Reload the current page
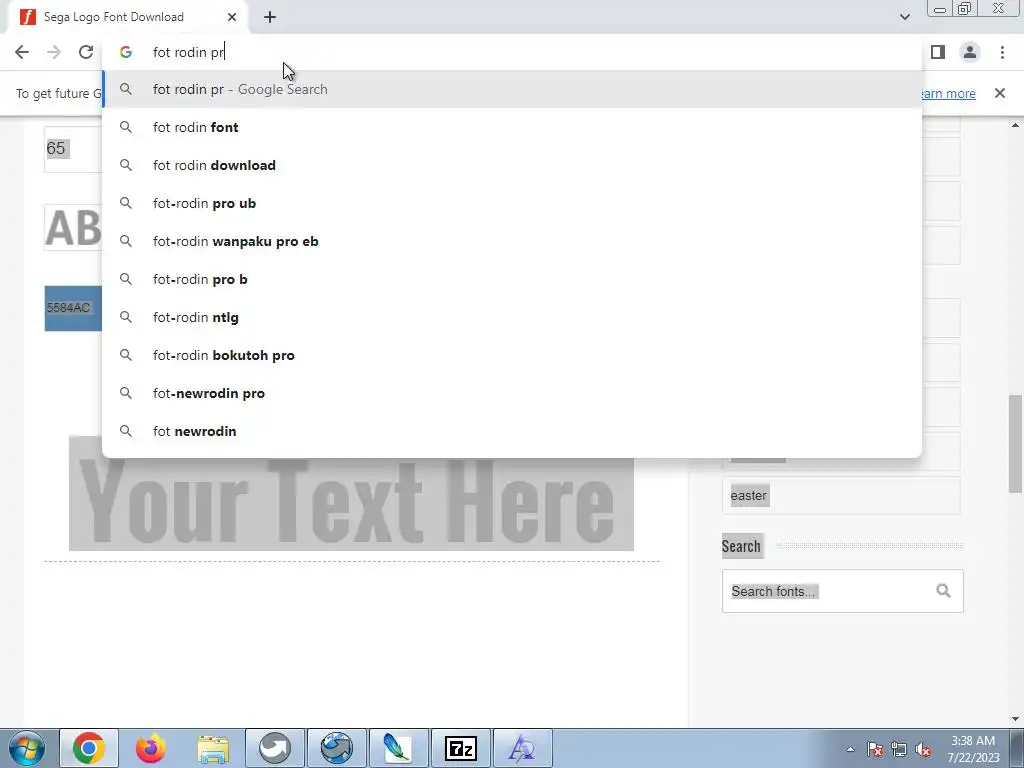 pos(86,52)
